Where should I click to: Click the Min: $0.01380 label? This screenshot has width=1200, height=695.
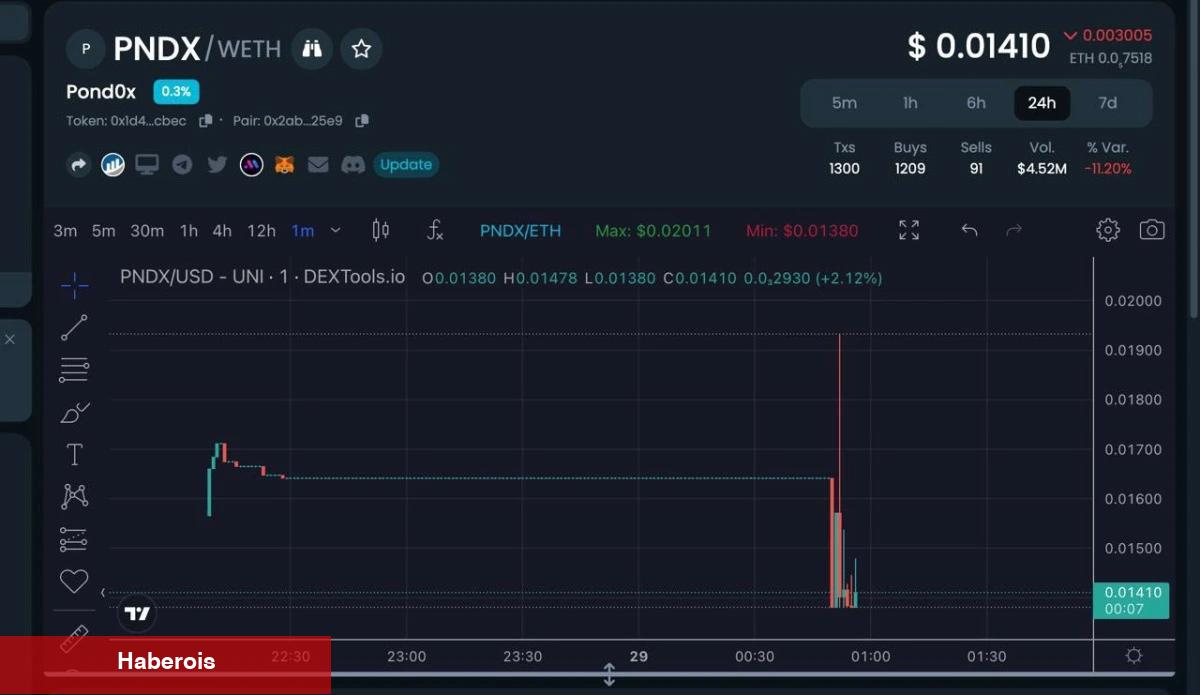[802, 231]
